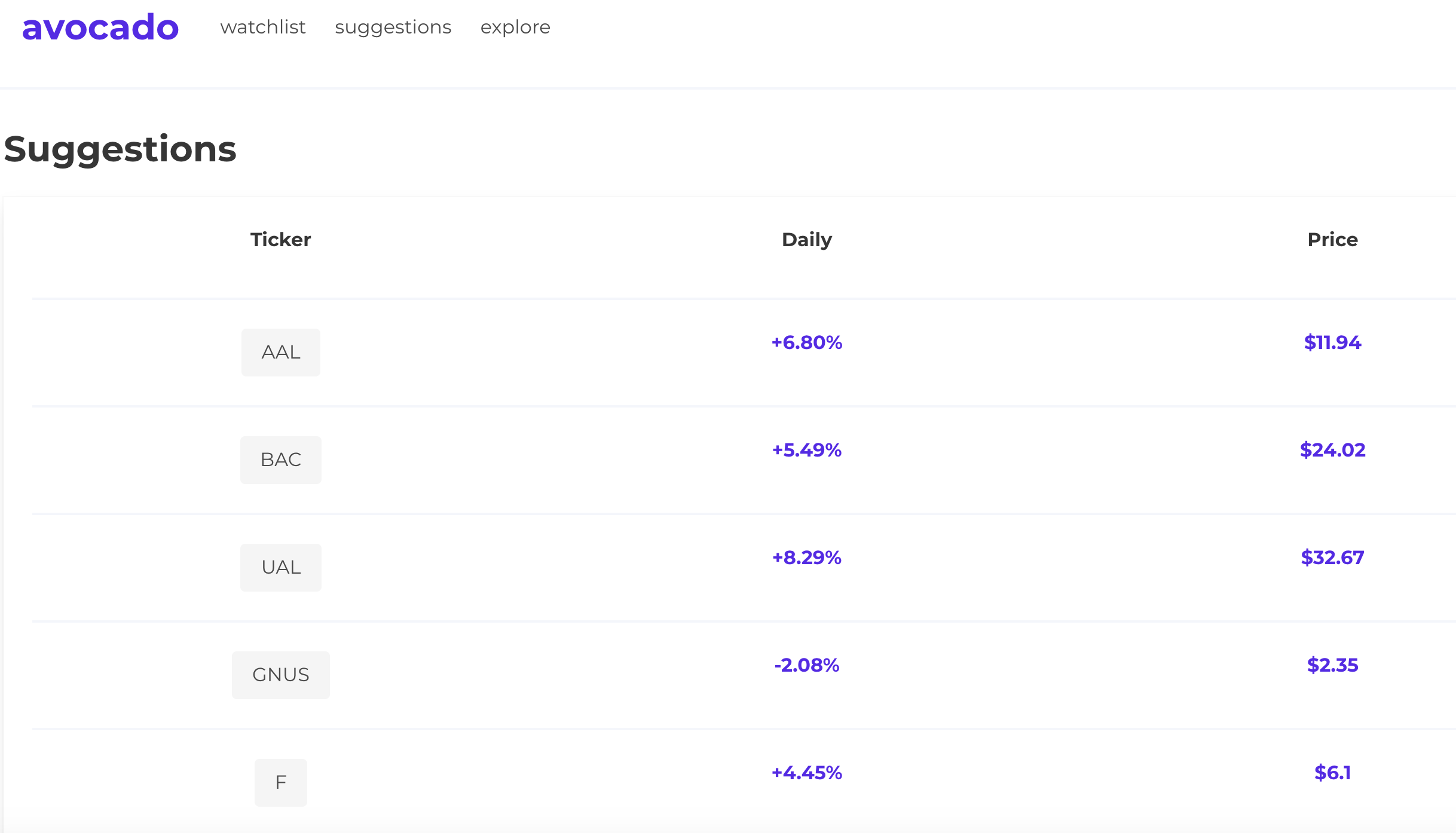Click the Suggestions page heading
This screenshot has width=1456, height=833.
click(x=120, y=149)
